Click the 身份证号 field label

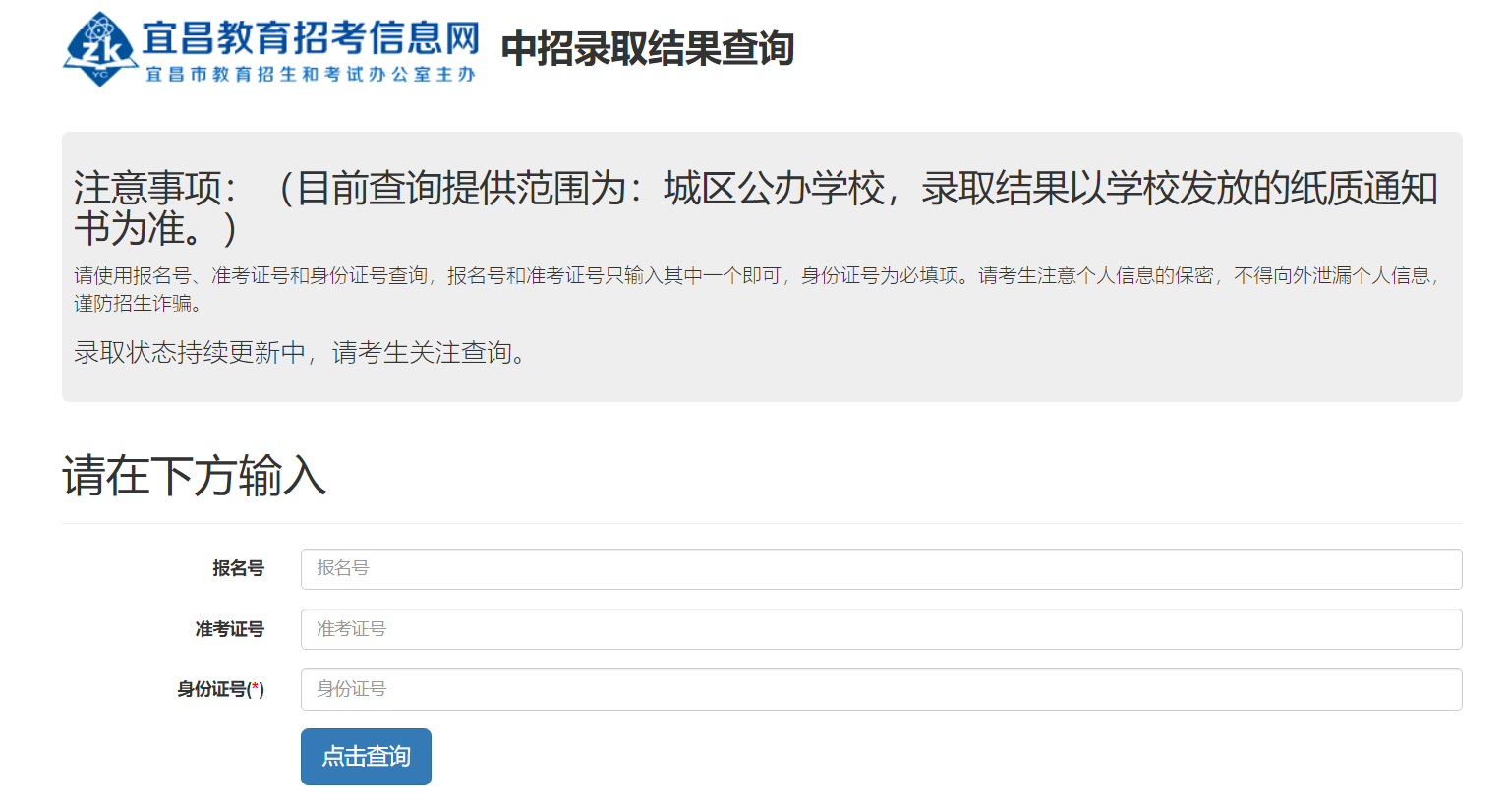210,690
